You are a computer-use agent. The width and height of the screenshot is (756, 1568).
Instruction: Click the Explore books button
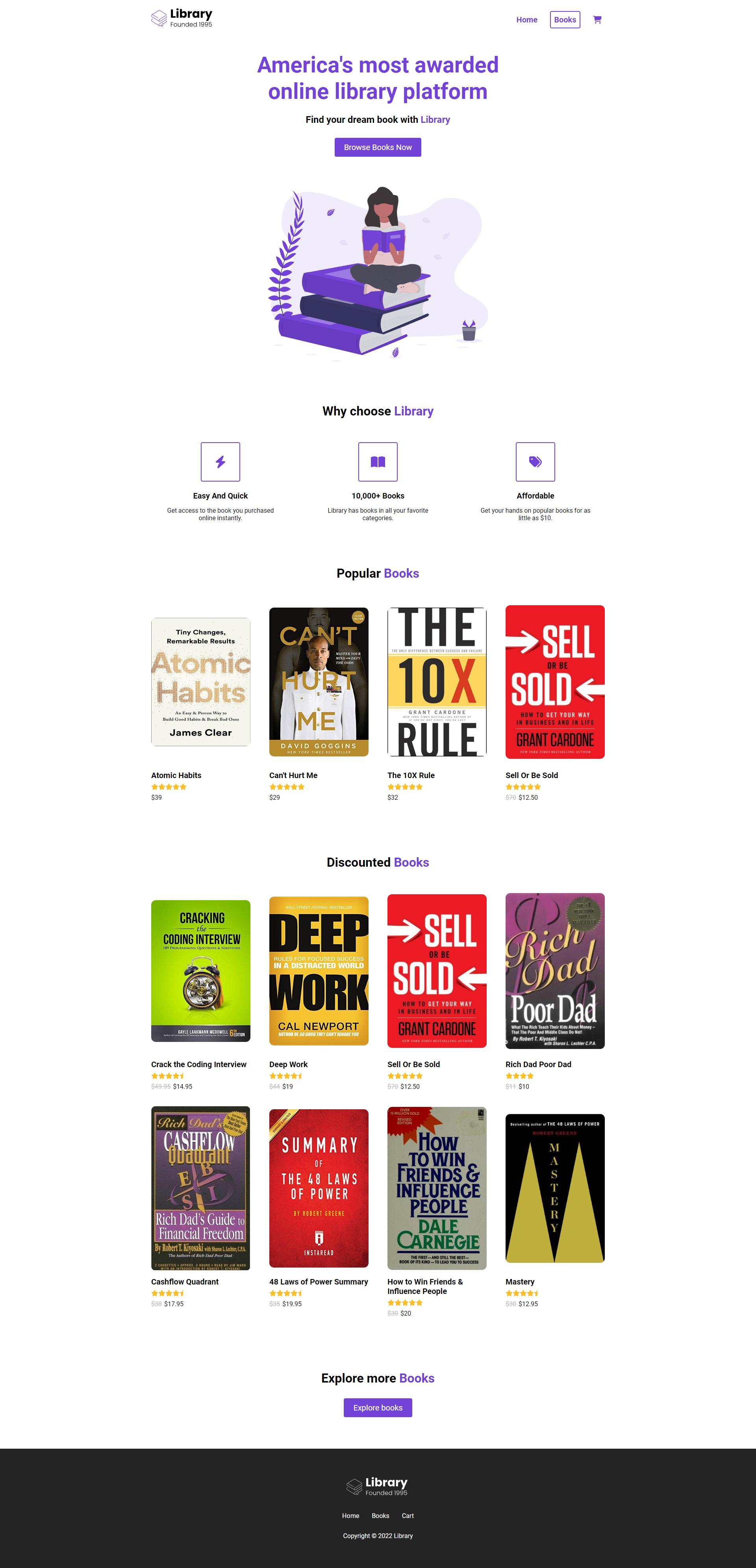378,1407
